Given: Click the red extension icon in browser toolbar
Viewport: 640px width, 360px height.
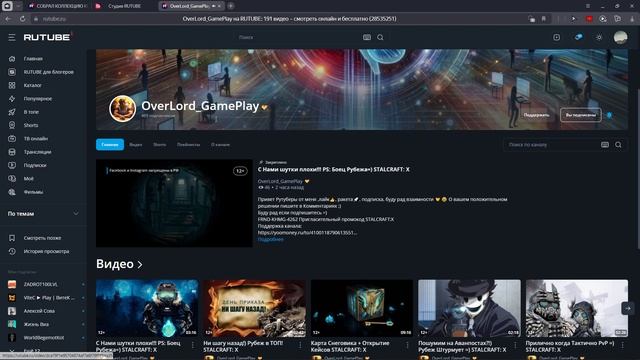Looking at the screenshot, I should (589, 19).
